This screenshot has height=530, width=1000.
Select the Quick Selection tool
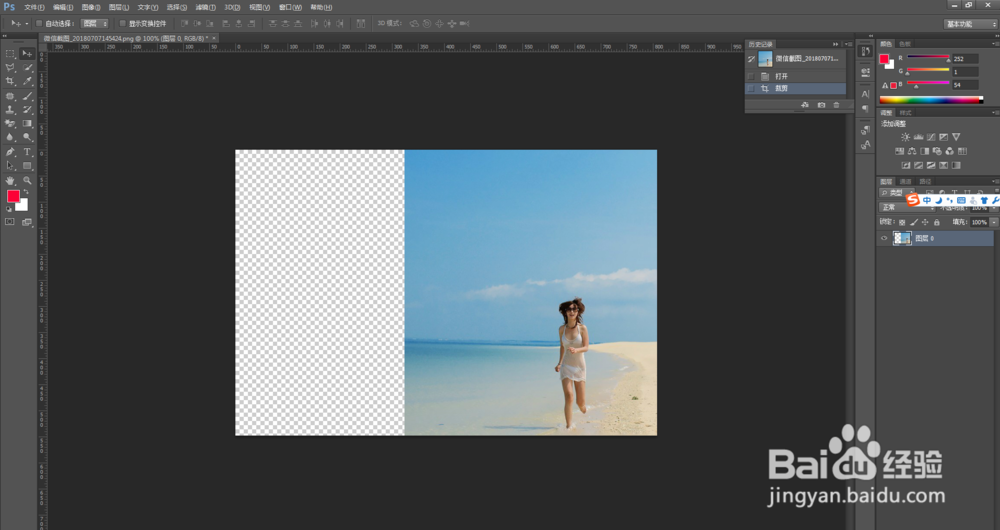point(27,68)
